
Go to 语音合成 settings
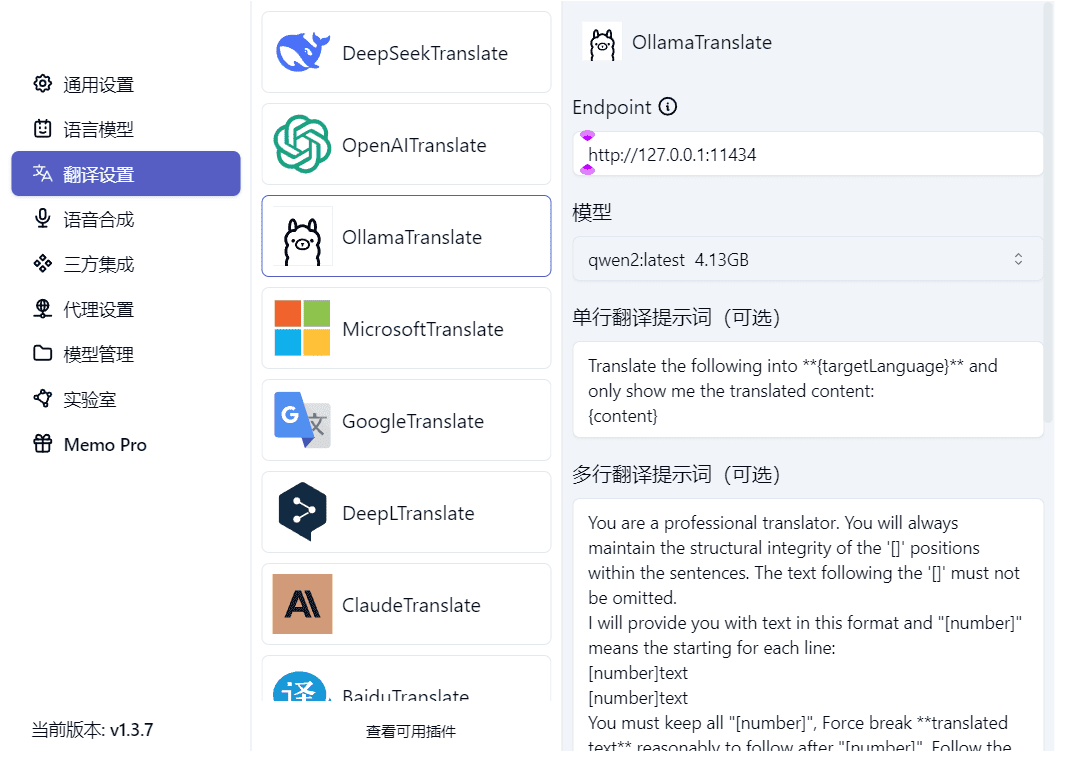pos(98,220)
